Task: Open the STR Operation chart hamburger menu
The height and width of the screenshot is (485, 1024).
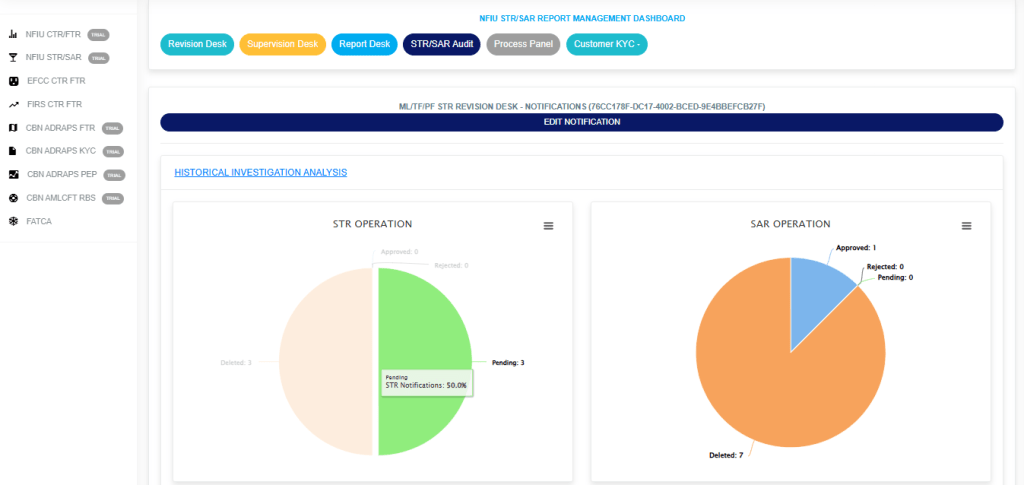Action: pos(548,226)
